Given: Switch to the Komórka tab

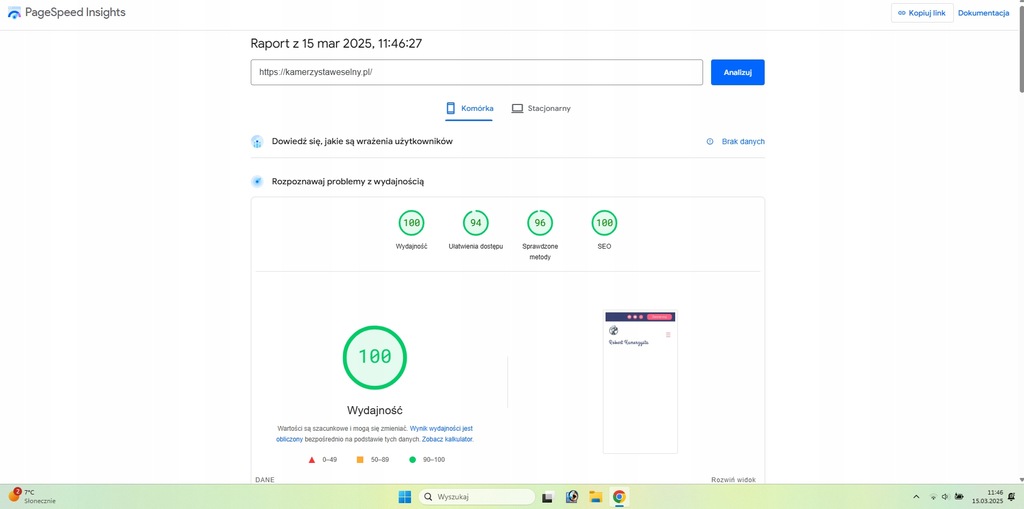Looking at the screenshot, I should coord(469,108).
